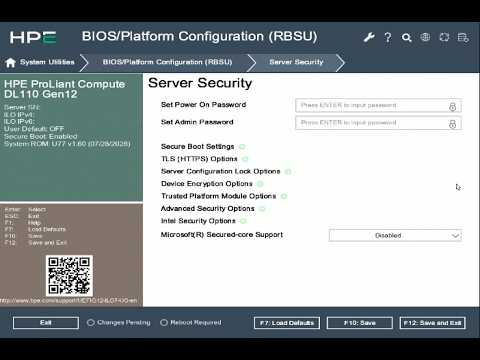Click the Set Admin Password field
The width and height of the screenshot is (480, 360).
tap(378, 123)
